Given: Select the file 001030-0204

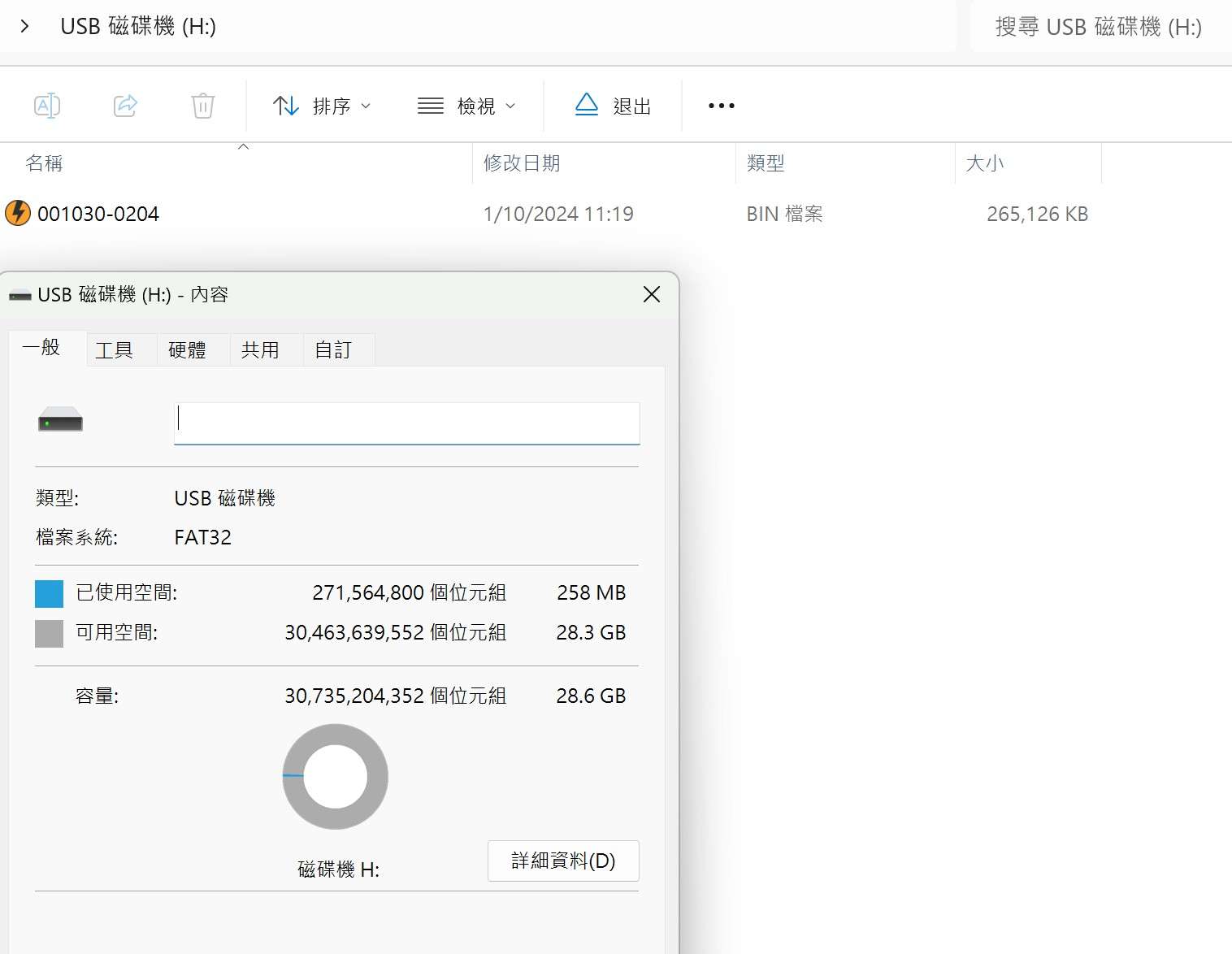Looking at the screenshot, I should tap(98, 214).
